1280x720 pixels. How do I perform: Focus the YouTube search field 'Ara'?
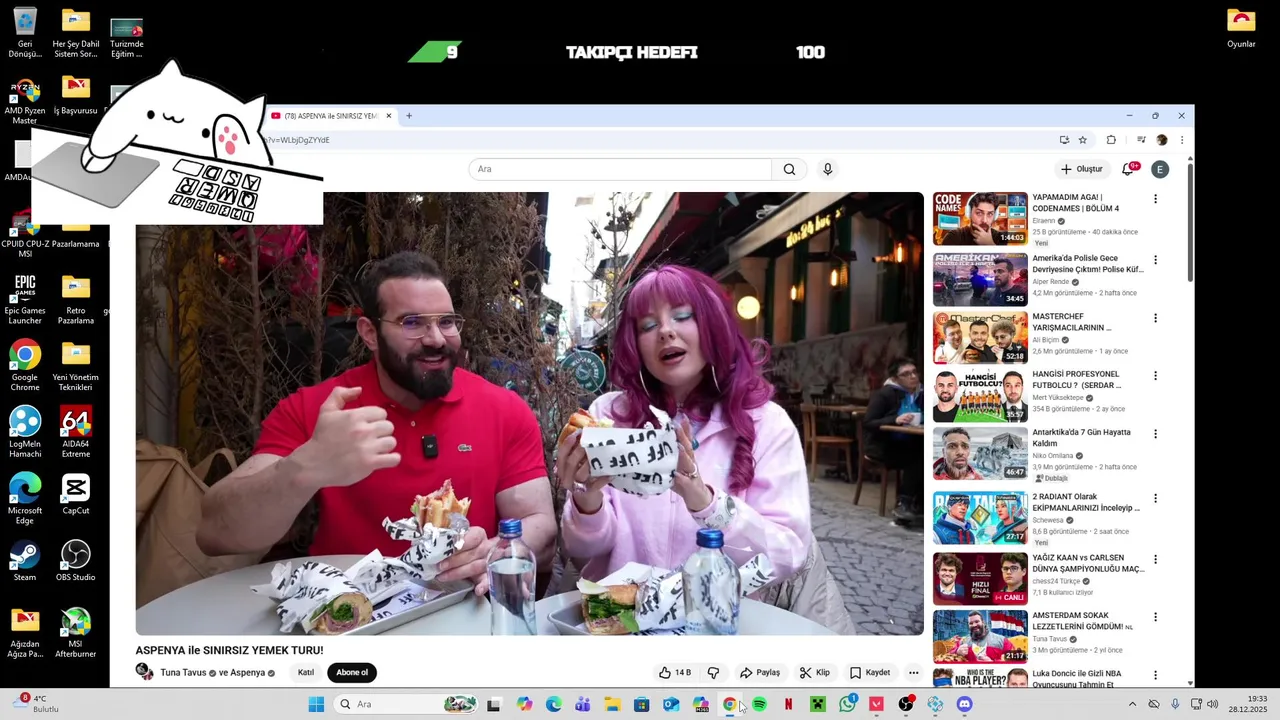pyautogui.click(x=620, y=169)
